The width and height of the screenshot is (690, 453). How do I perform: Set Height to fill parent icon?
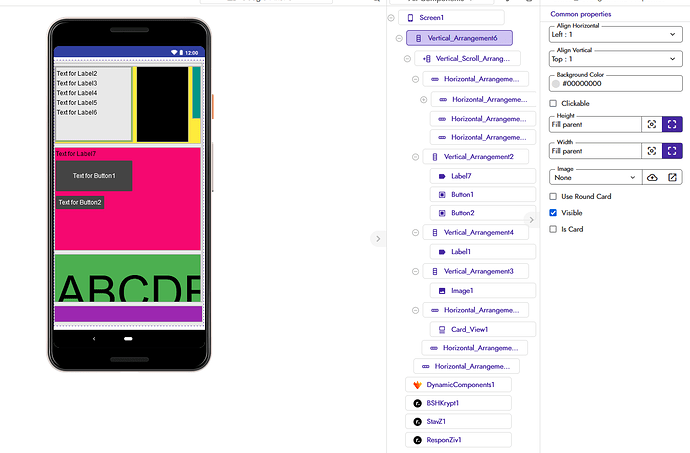pyautogui.click(x=673, y=124)
